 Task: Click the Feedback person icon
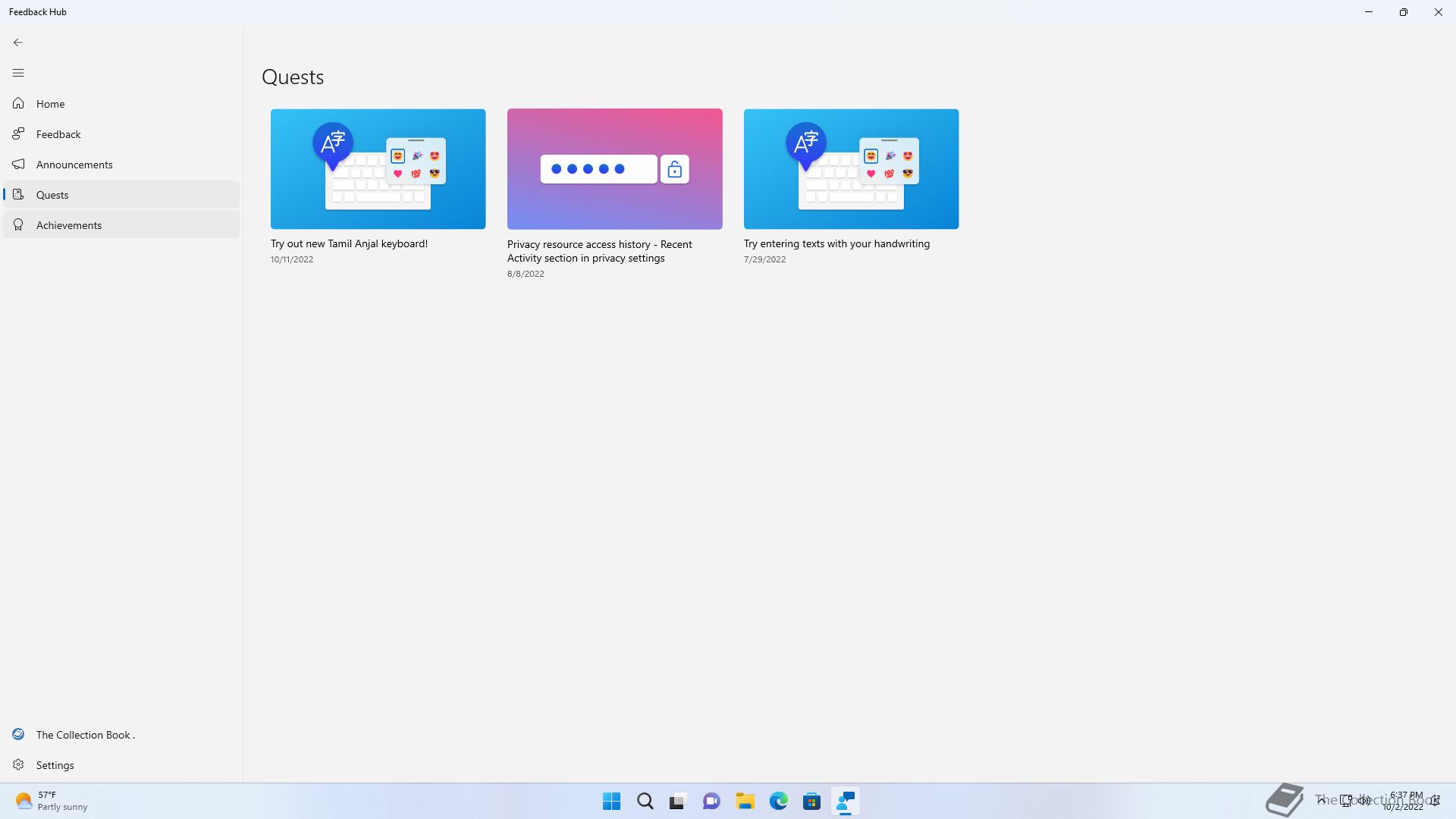coord(18,133)
